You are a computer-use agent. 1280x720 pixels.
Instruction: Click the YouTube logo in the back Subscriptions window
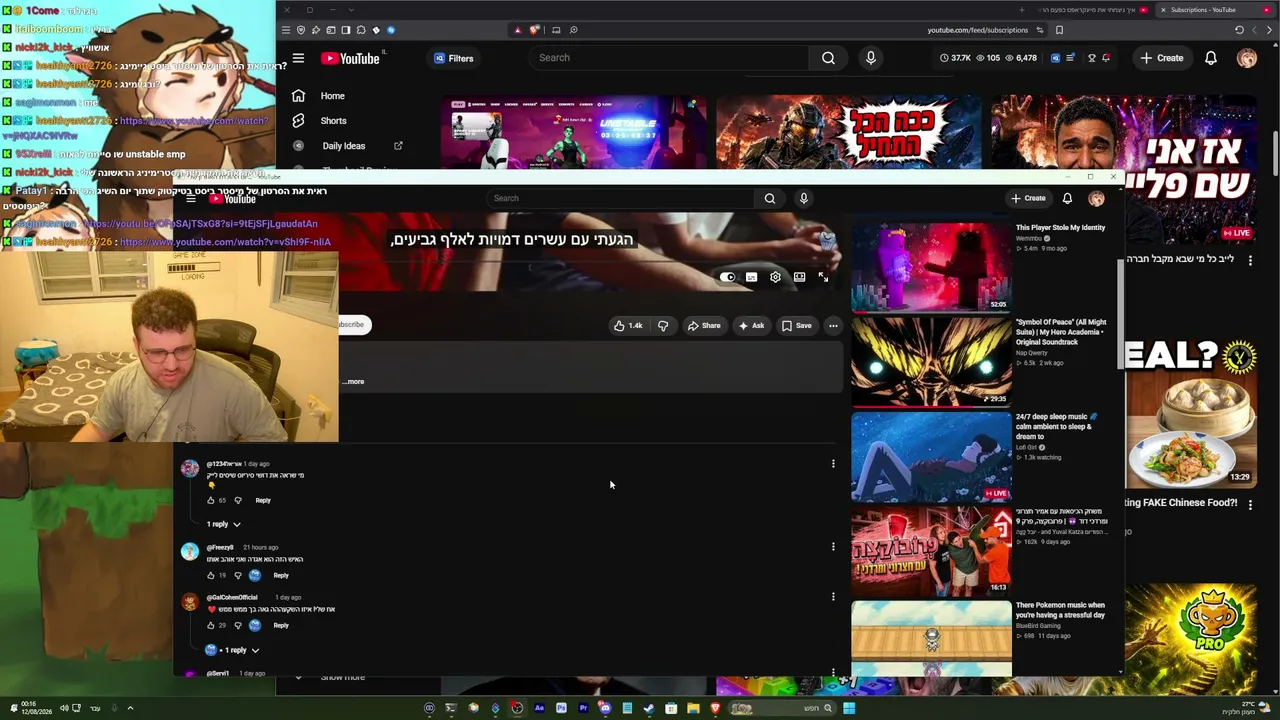coord(351,58)
